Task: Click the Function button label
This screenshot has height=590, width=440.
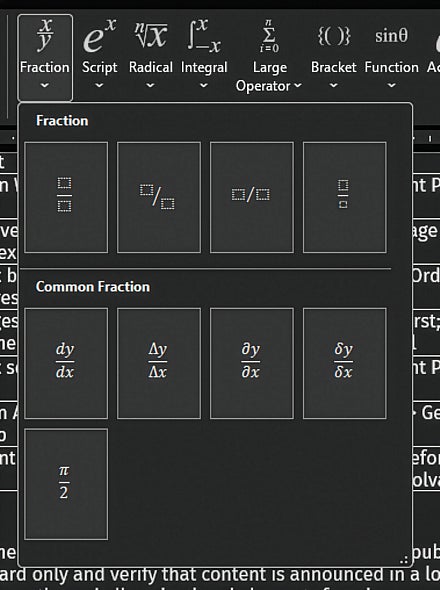Action: tap(391, 67)
